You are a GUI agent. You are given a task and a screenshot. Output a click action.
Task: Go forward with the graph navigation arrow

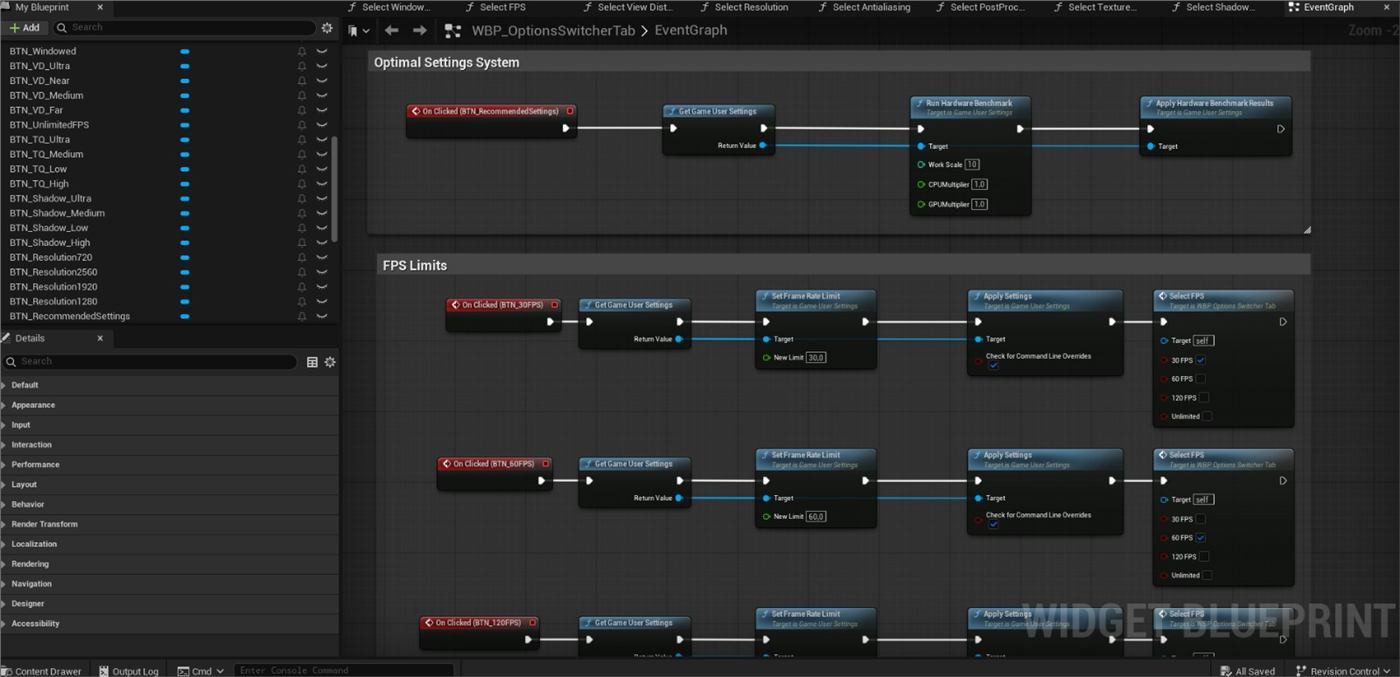click(420, 31)
